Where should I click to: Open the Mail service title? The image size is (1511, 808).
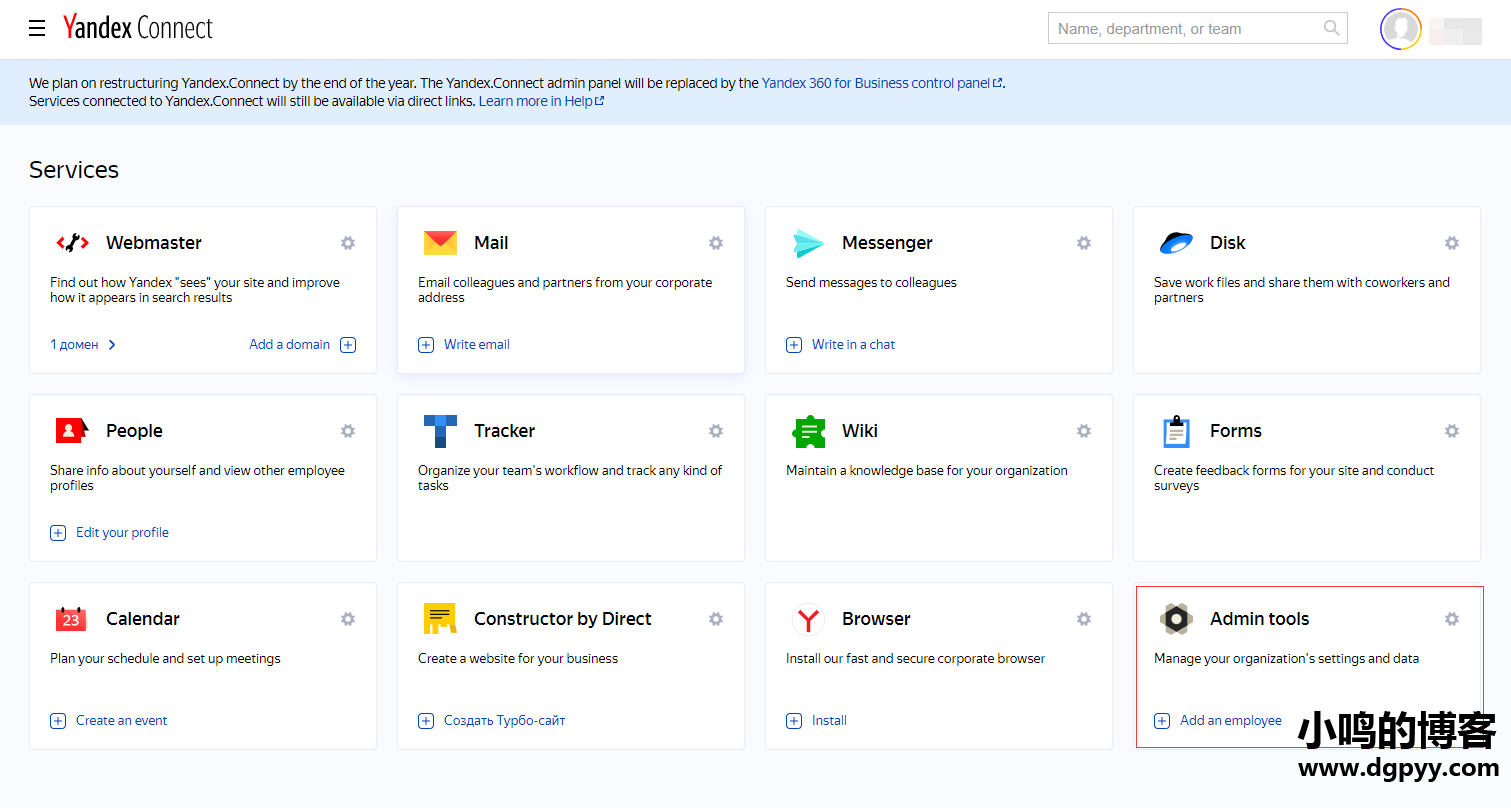click(491, 243)
